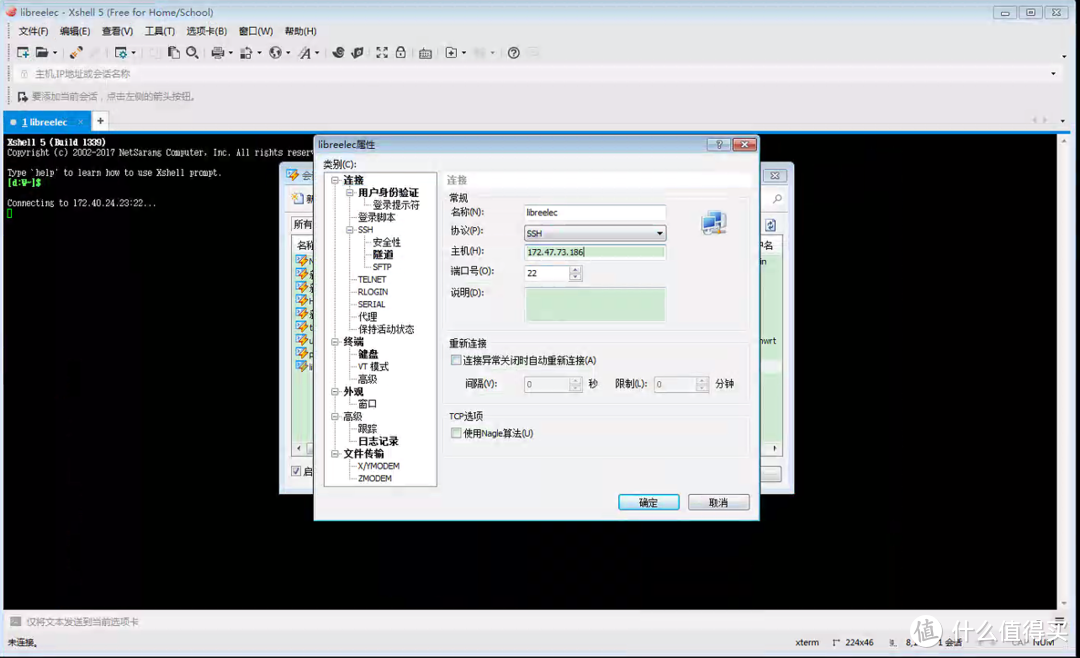
Task: Click 确定 to confirm properties
Action: (648, 502)
